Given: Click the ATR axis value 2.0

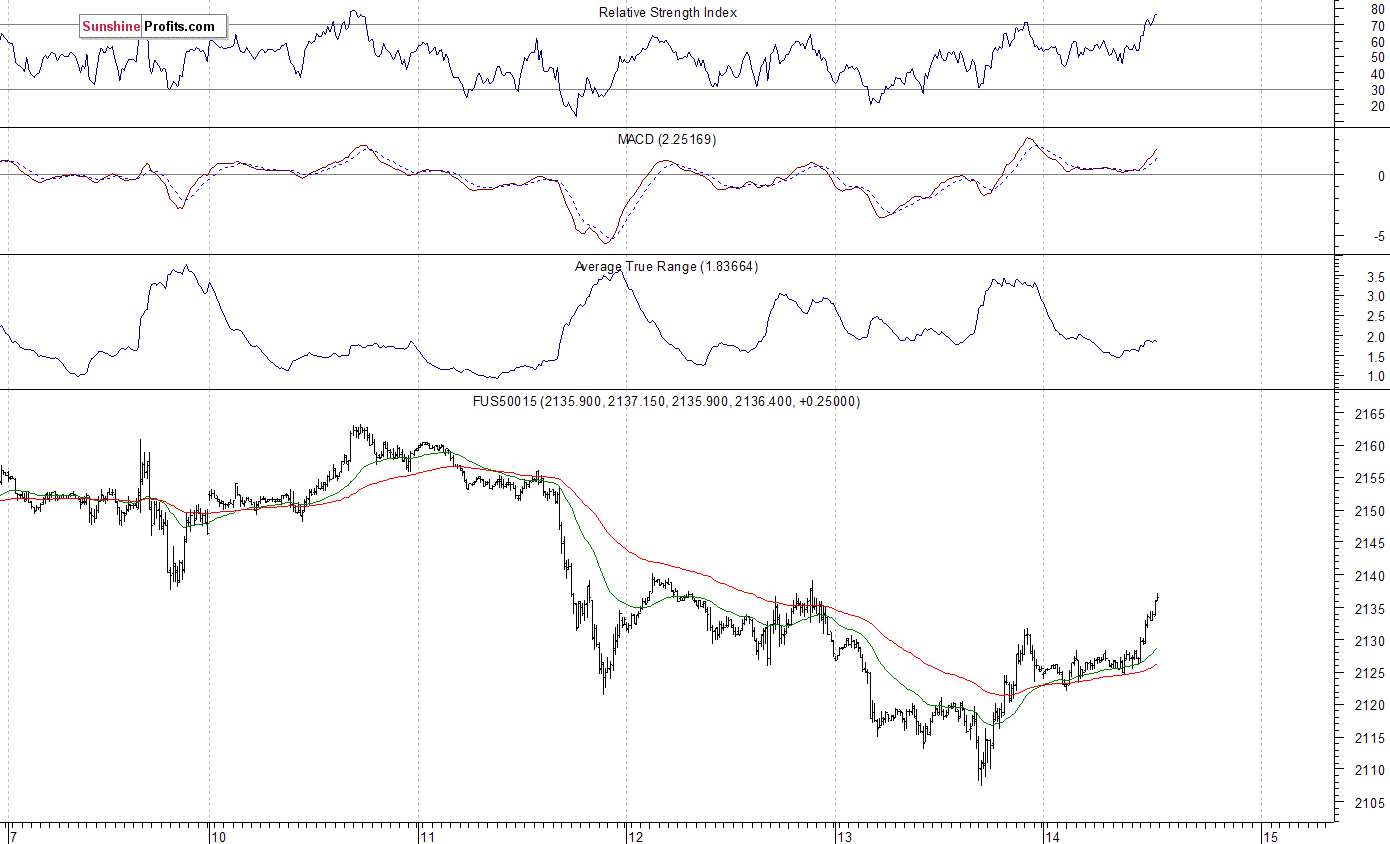Looking at the screenshot, I should pyautogui.click(x=1376, y=337).
